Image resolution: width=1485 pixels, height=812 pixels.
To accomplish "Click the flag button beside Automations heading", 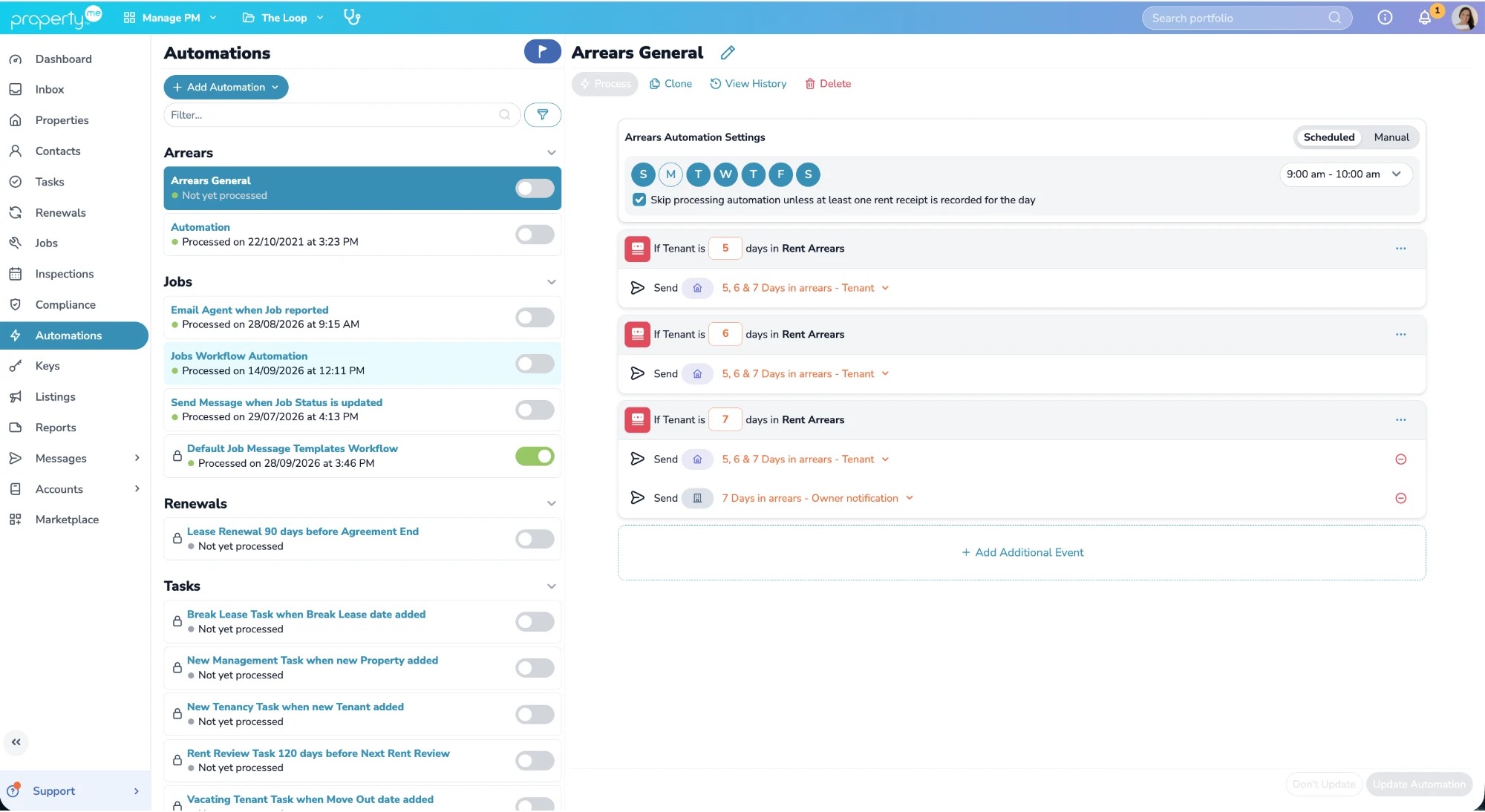I will [542, 51].
